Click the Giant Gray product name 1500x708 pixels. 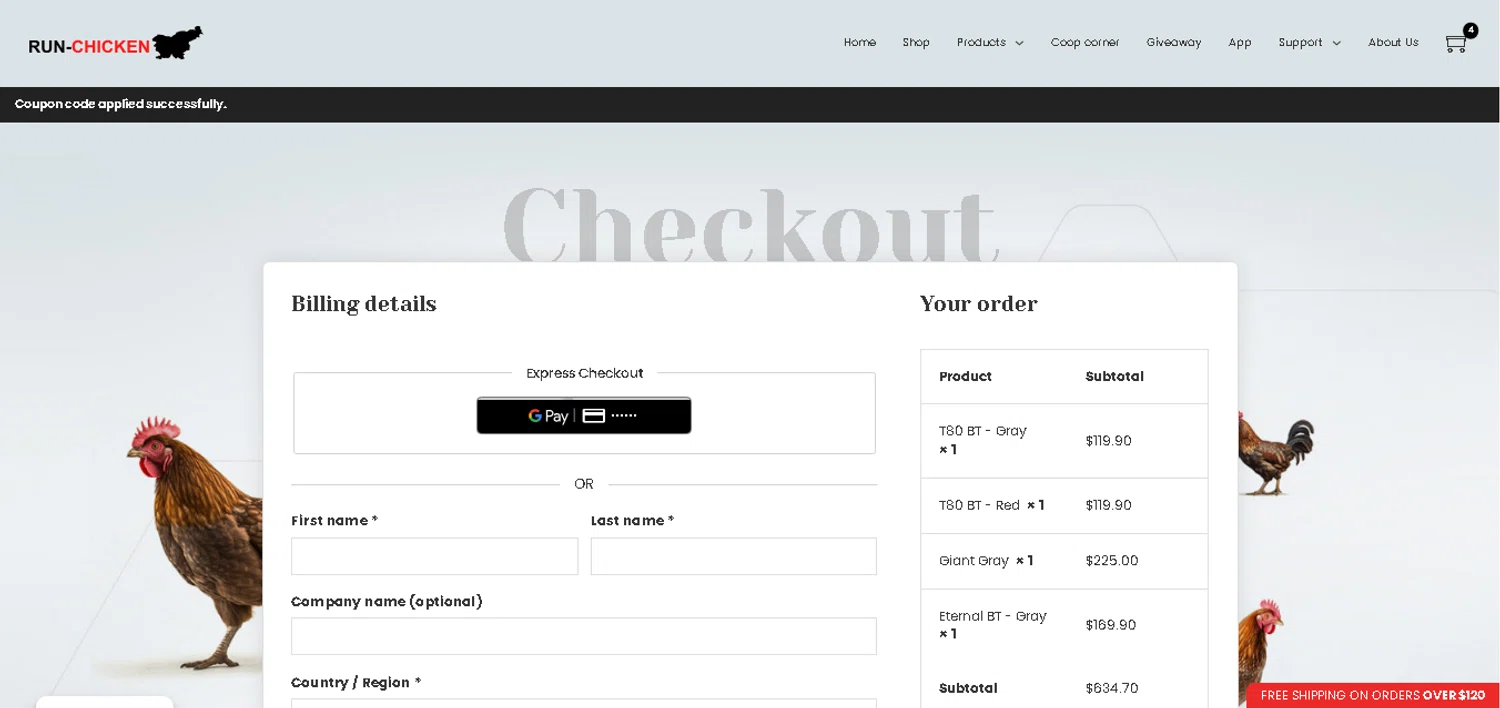click(x=974, y=561)
